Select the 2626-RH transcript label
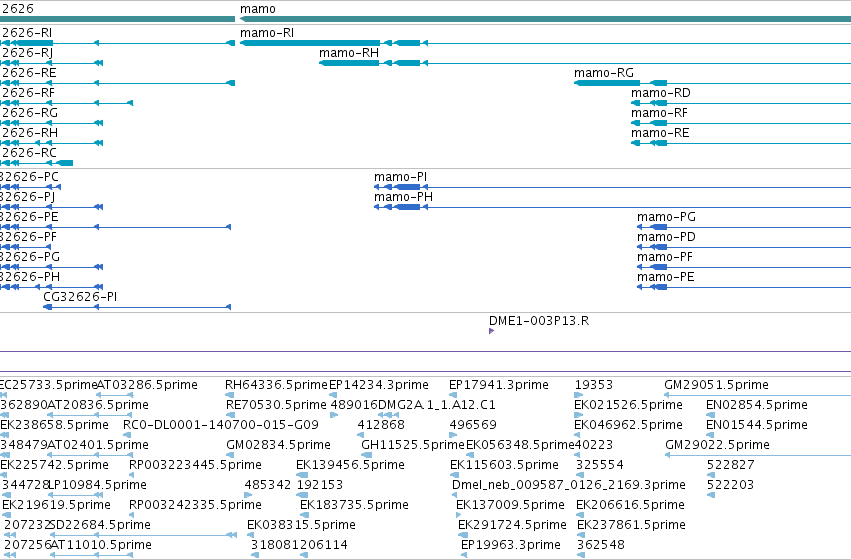 tap(29, 133)
